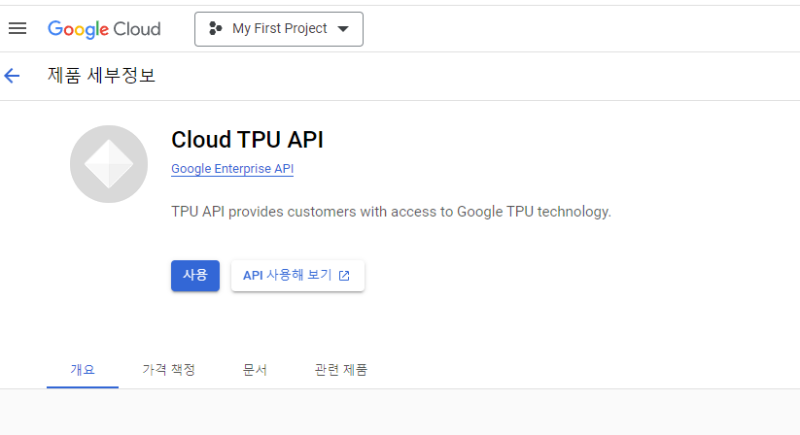Click the Cloud TPU API heading
This screenshot has height=435, width=800.
click(x=247, y=140)
